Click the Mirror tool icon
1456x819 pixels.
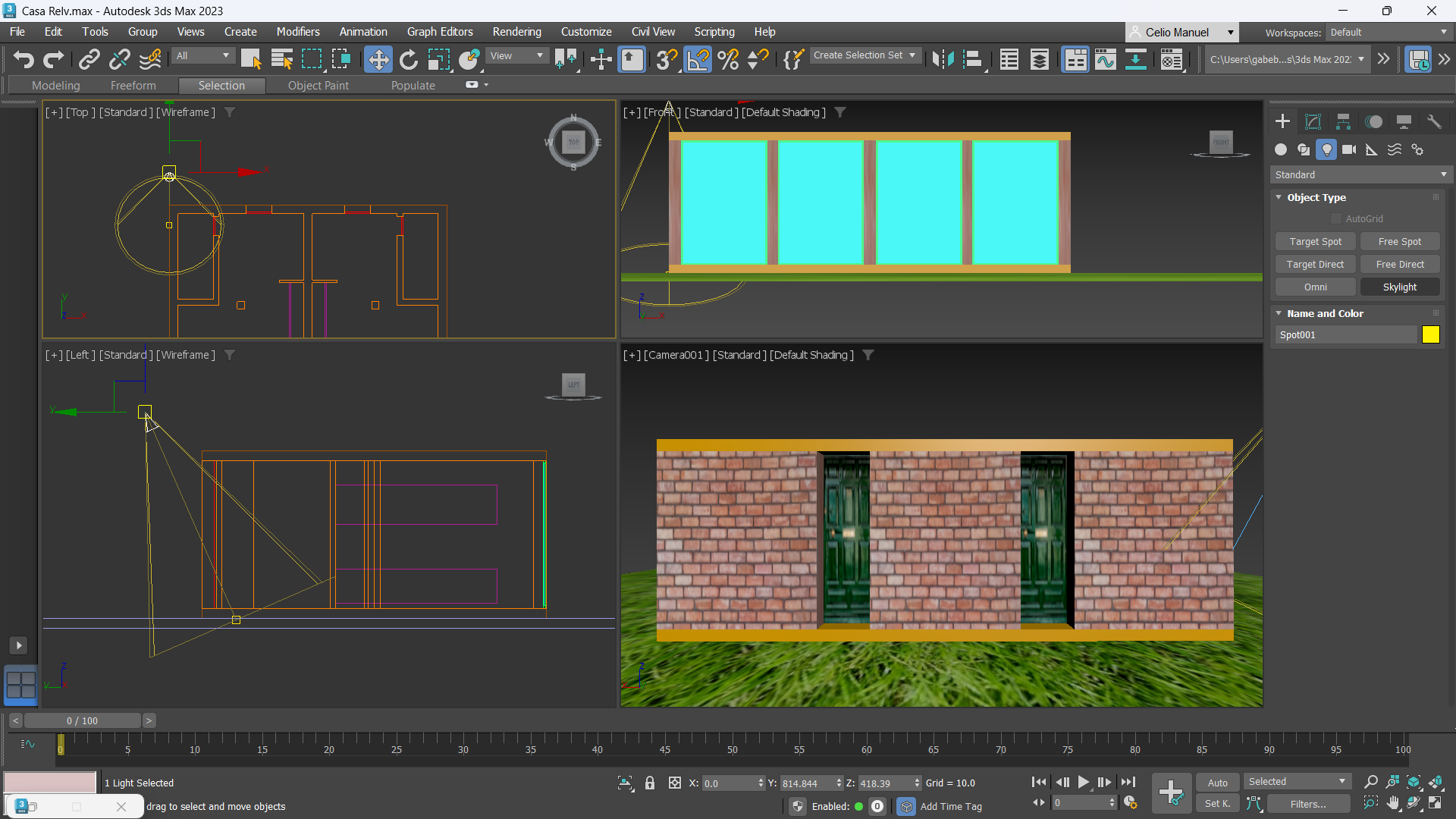coord(943,59)
